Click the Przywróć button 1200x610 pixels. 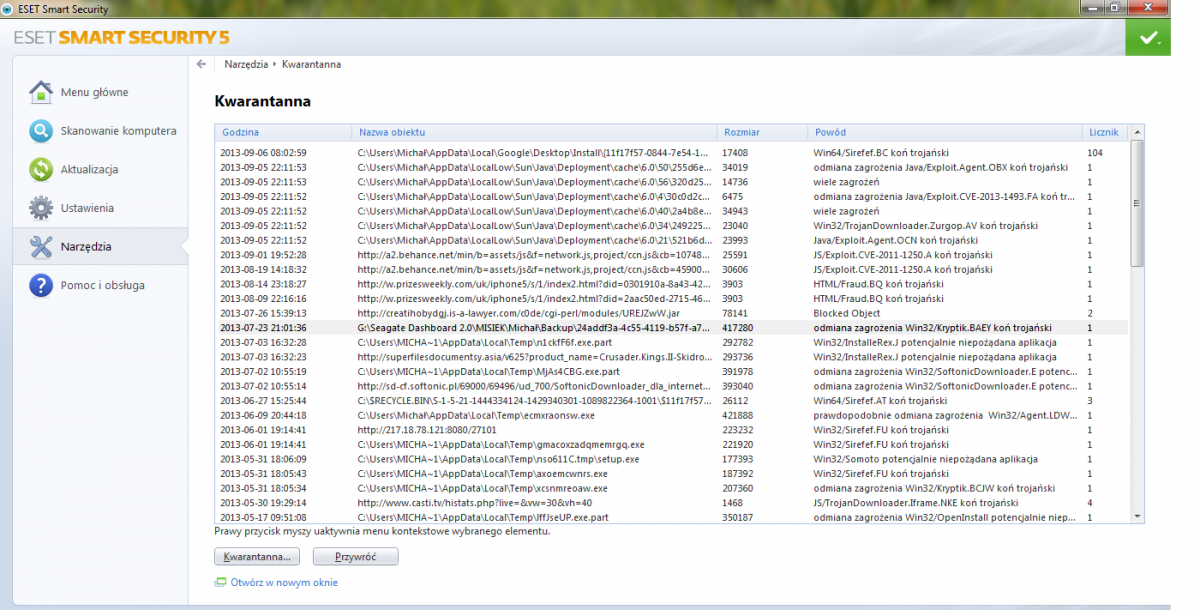(x=356, y=556)
